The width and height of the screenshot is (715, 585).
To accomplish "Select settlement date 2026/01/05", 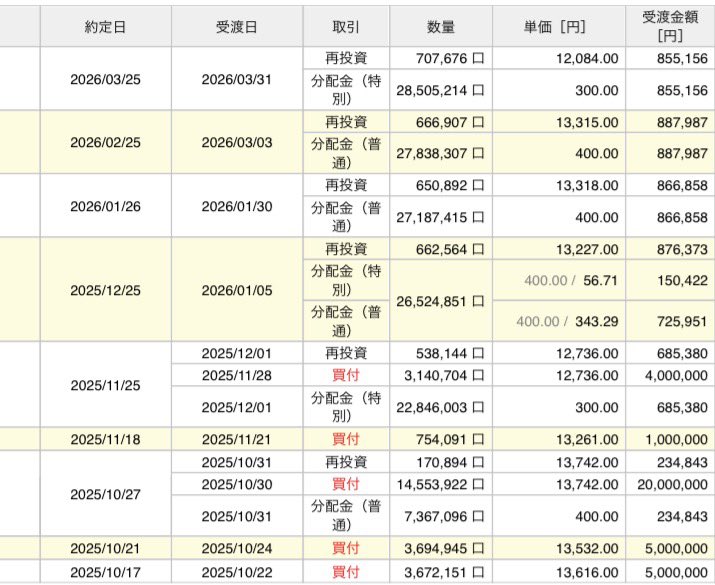I will [x=237, y=290].
